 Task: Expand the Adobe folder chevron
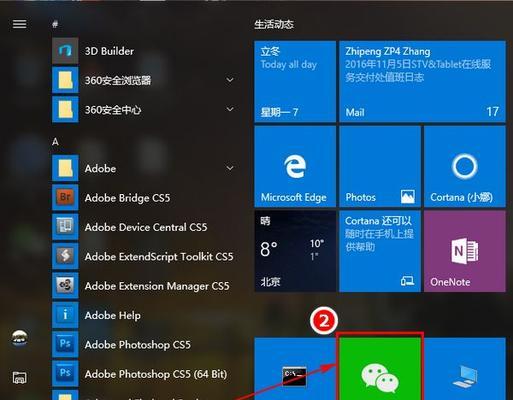click(230, 168)
